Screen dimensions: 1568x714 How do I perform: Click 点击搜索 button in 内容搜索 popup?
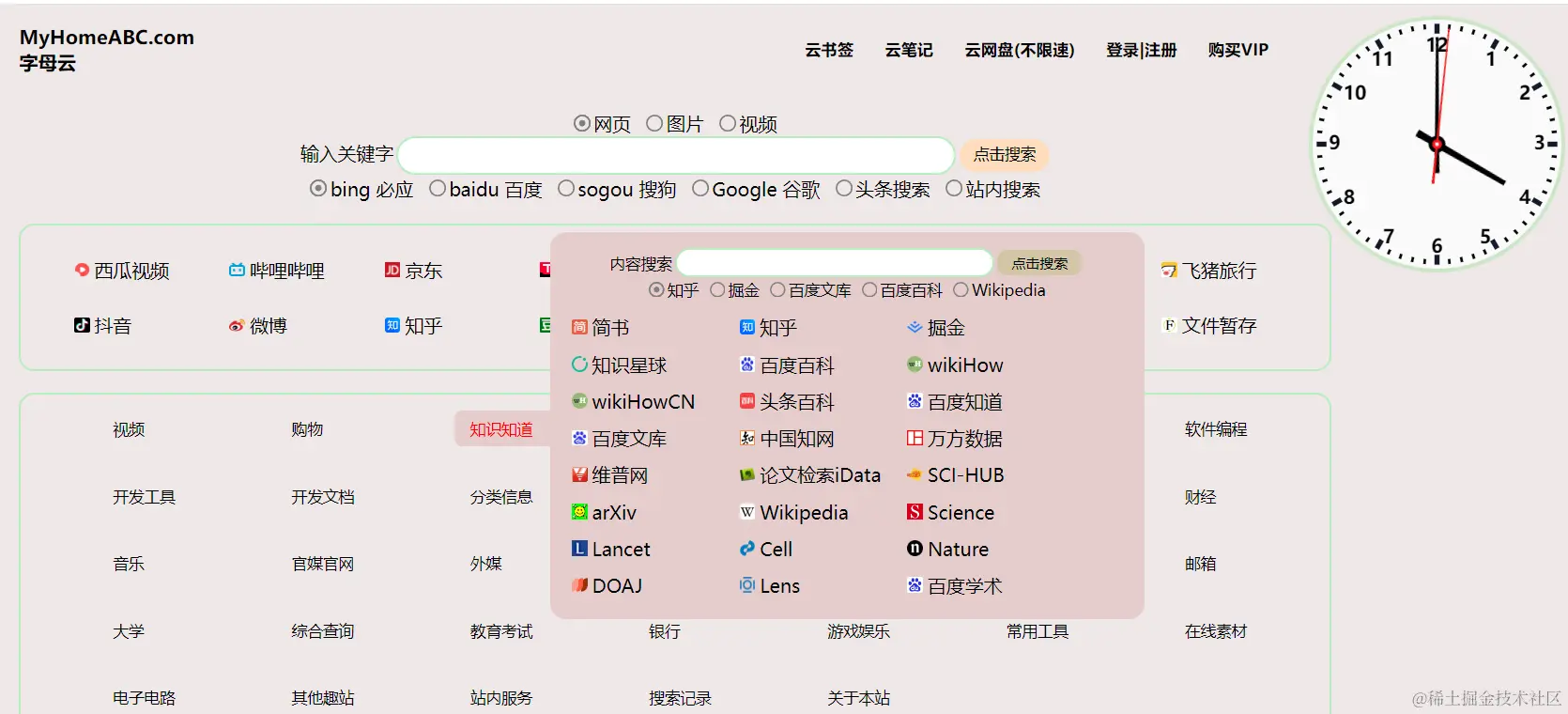tap(1039, 263)
